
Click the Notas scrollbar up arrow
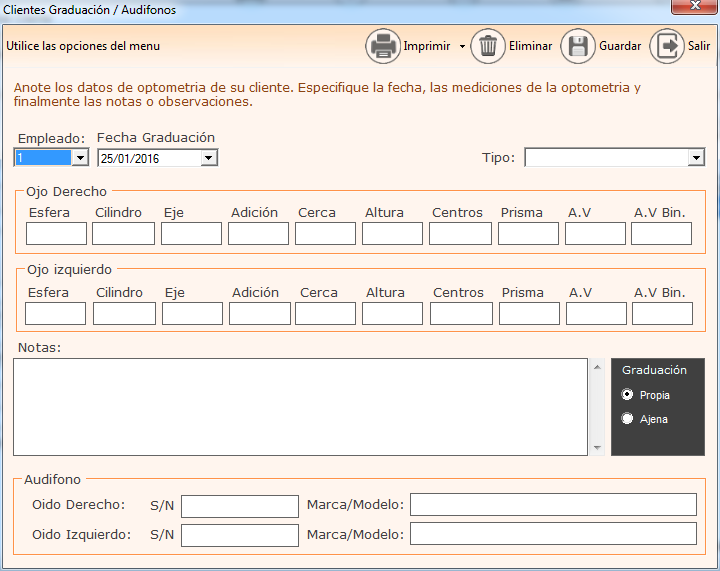[x=597, y=367]
